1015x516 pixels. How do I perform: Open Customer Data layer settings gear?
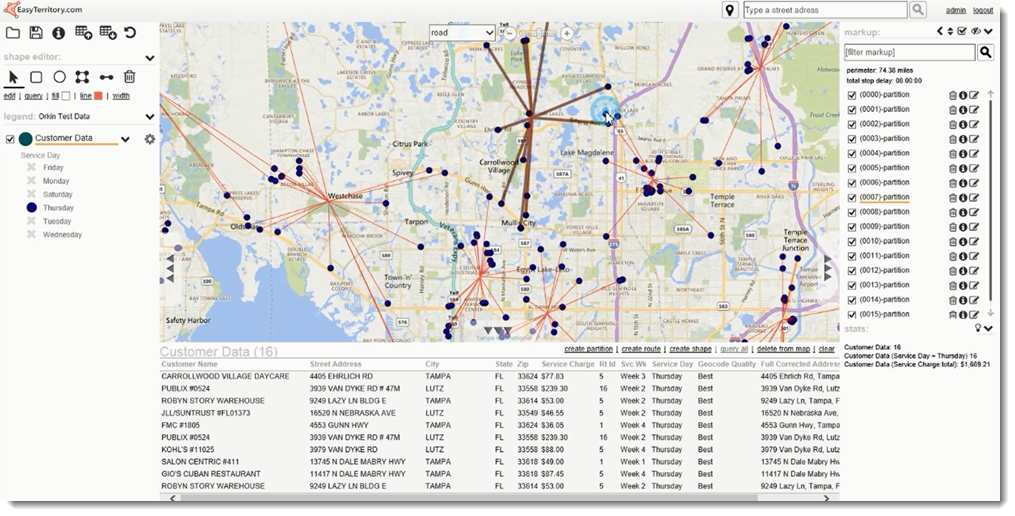pyautogui.click(x=150, y=139)
